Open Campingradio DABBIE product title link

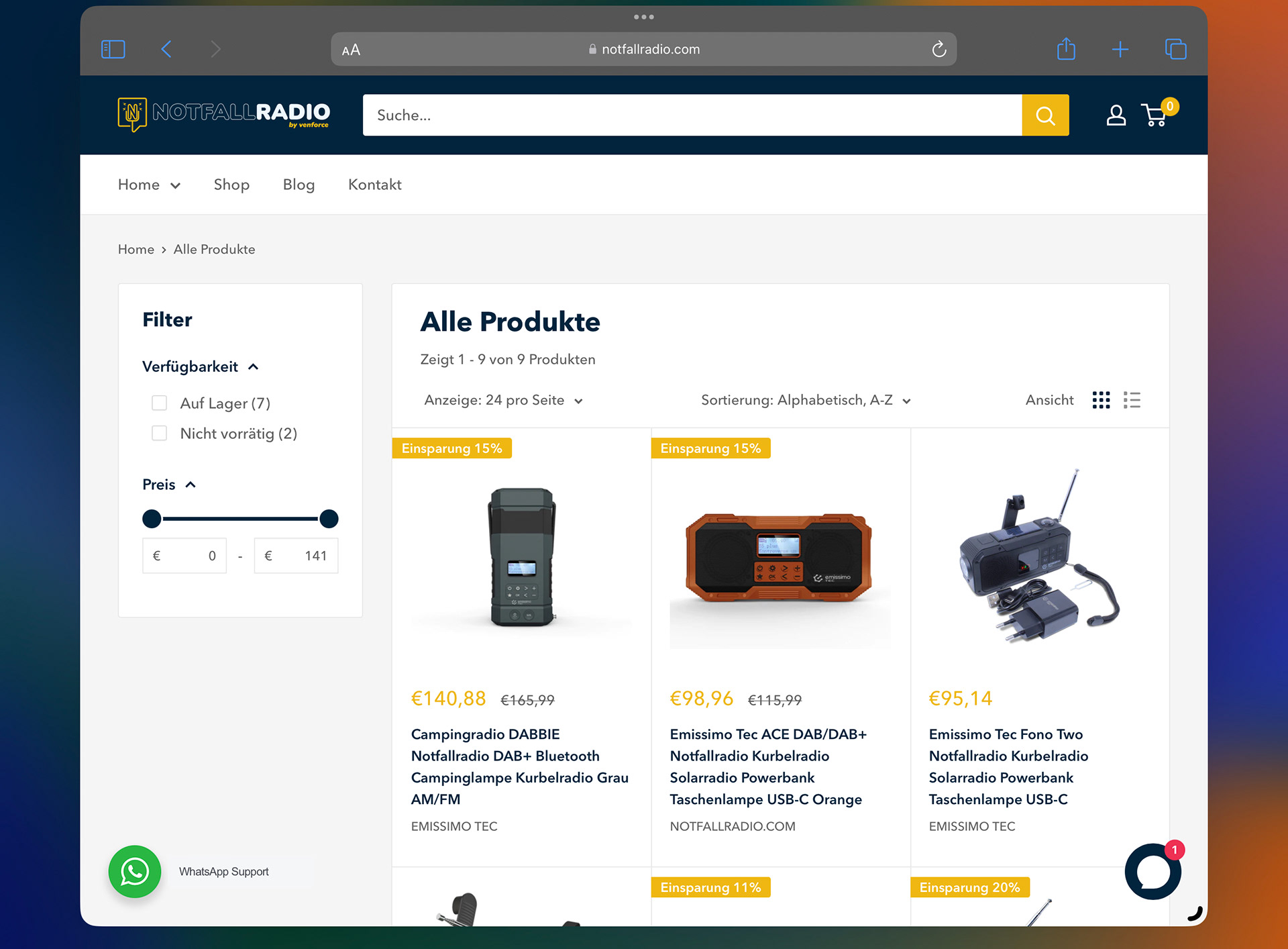tap(520, 766)
